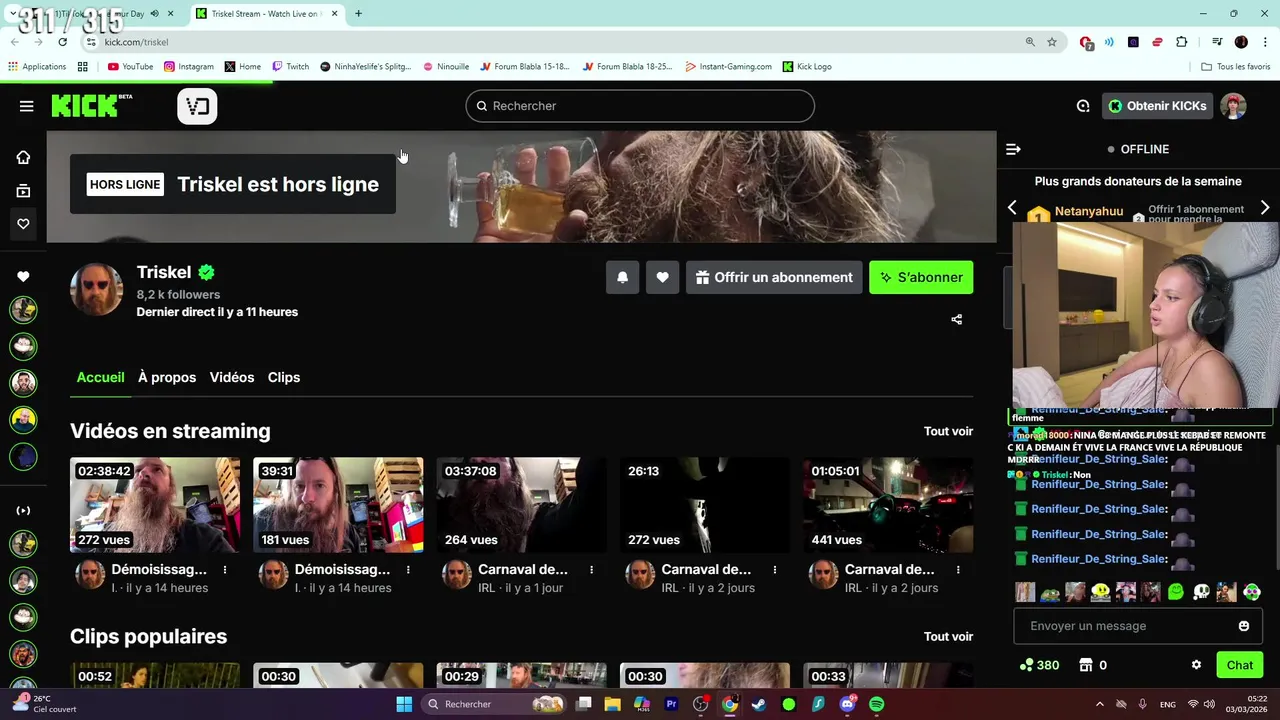Open Following heart icon in left sidebar
Viewport: 1280px width, 720px height.
[x=23, y=224]
